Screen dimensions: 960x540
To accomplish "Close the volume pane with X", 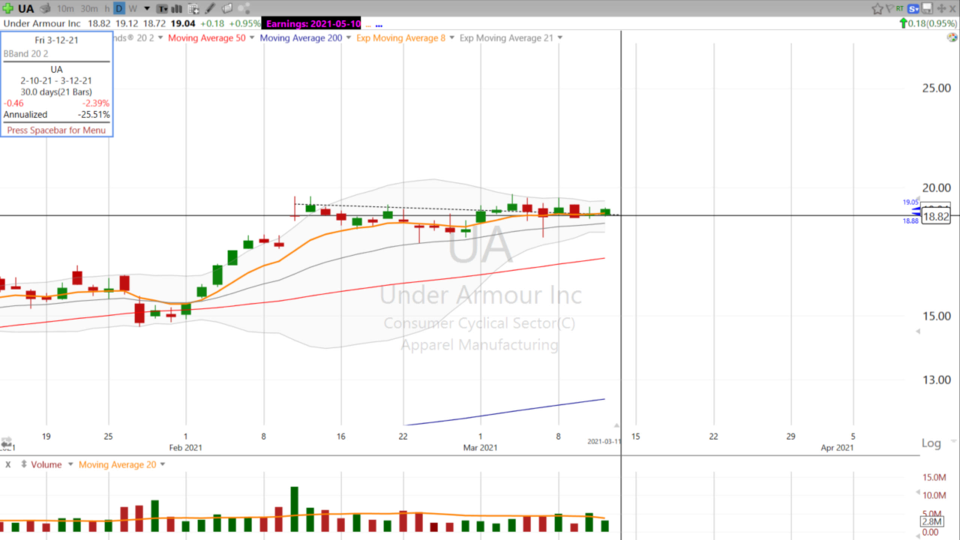I will (x=8, y=465).
